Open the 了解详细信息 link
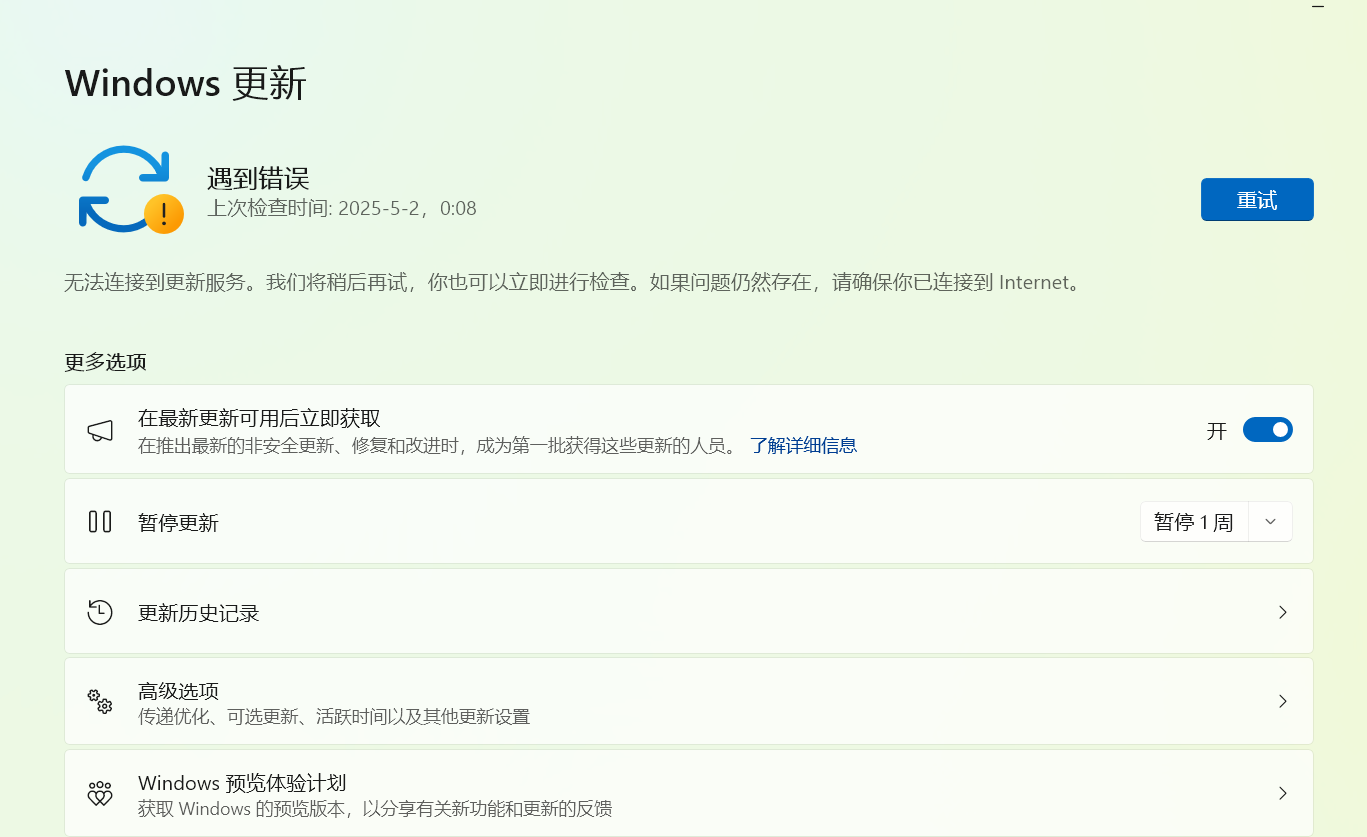1367x837 pixels. point(803,446)
